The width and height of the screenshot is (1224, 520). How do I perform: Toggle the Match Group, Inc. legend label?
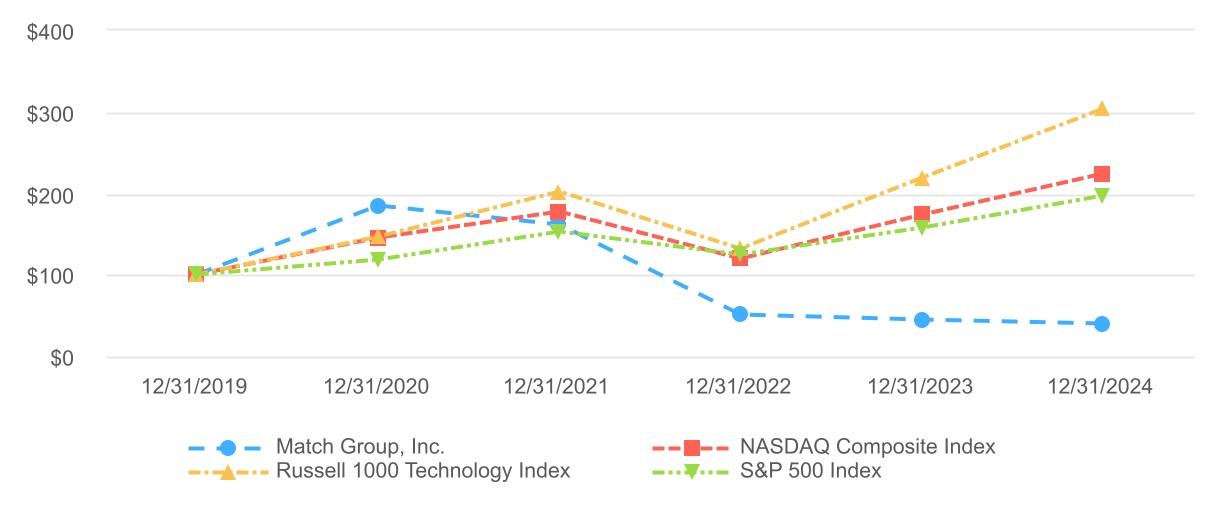(361, 447)
